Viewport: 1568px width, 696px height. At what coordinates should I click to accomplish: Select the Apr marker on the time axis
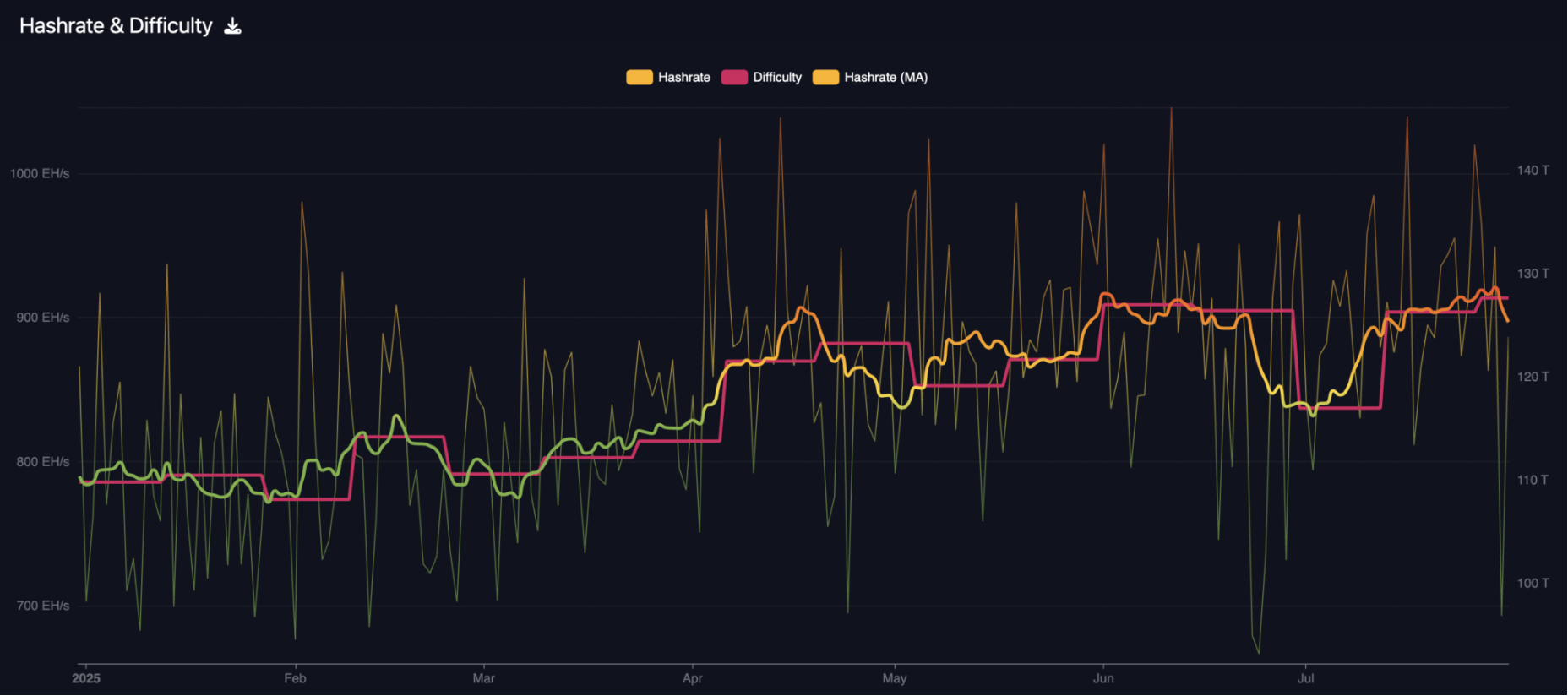coord(692,678)
